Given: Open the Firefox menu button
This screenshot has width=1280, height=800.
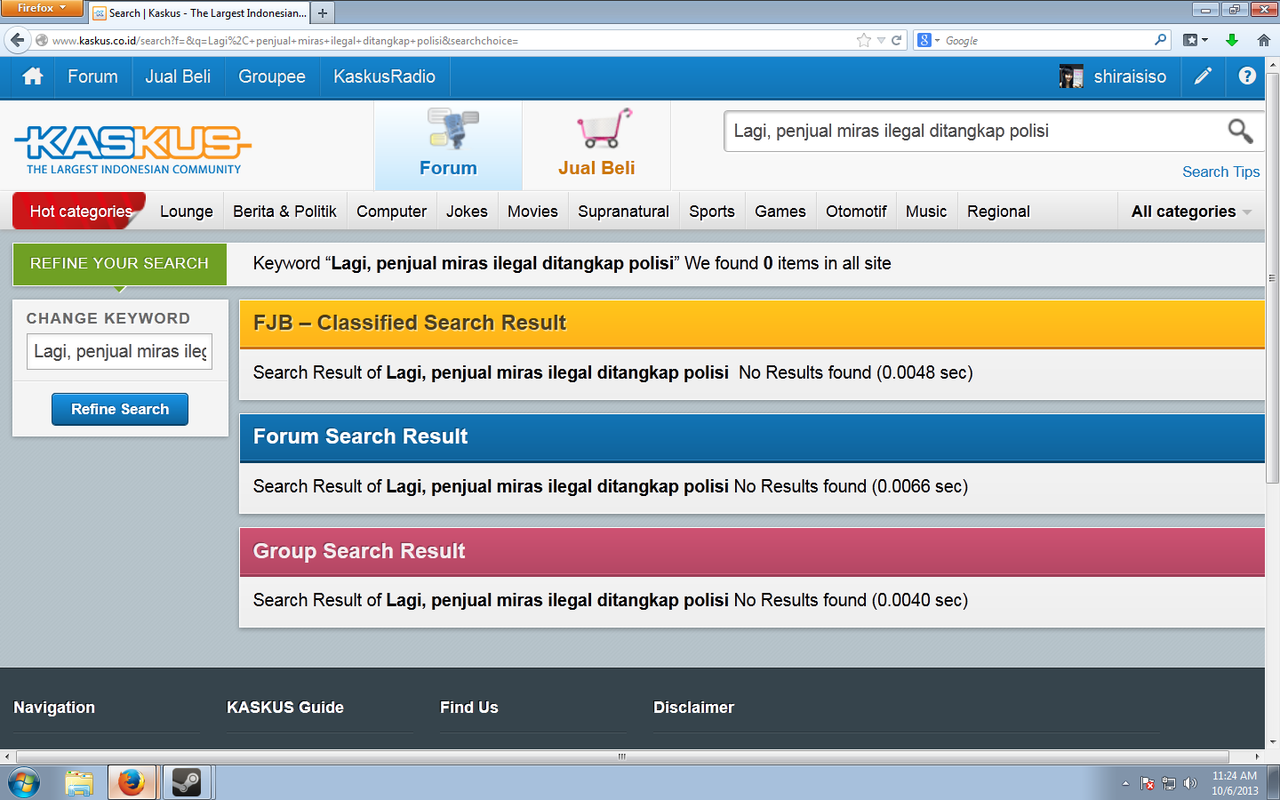Looking at the screenshot, I should [42, 8].
